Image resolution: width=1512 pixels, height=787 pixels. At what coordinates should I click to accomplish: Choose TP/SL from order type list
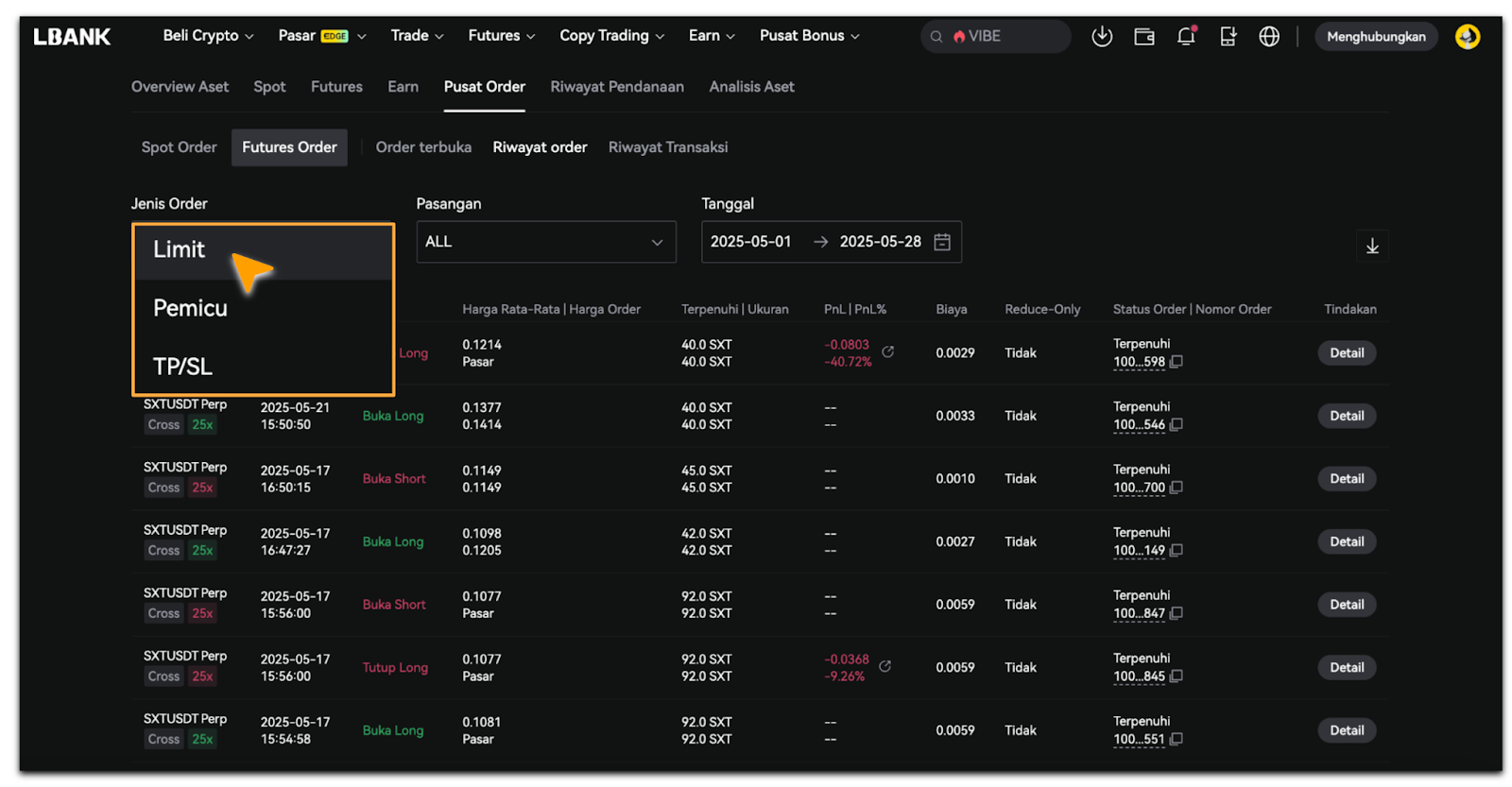tap(182, 367)
